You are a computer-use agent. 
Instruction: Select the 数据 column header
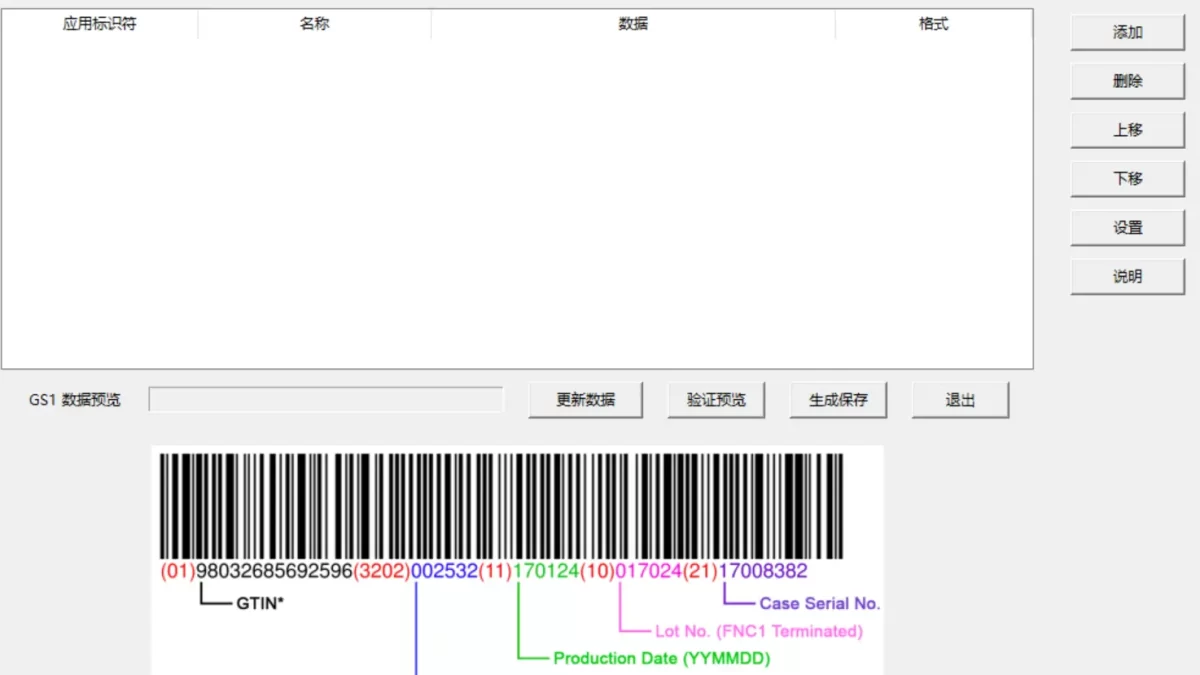coord(633,24)
